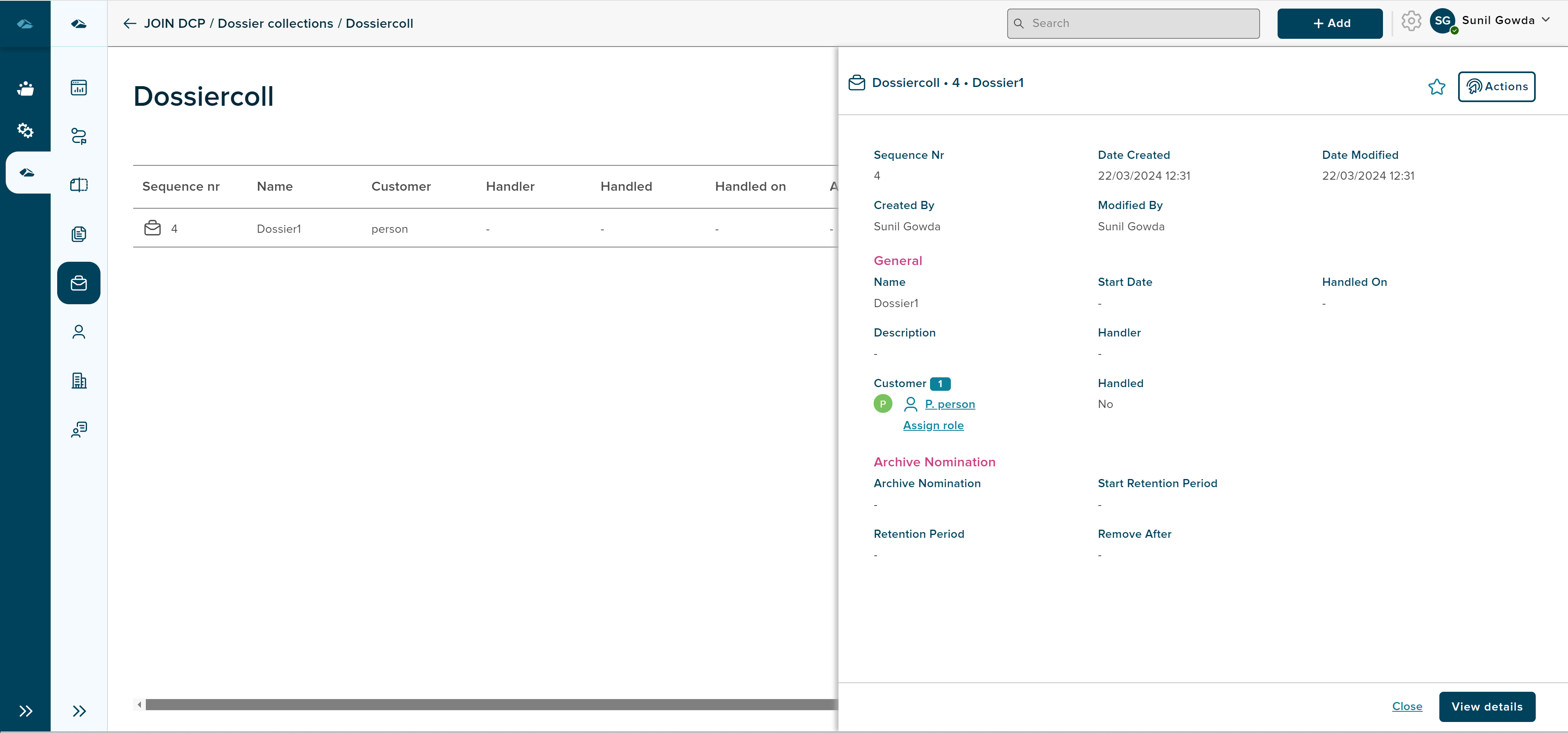Open the Actions menu for Dossier1
Screen dimensions: 1568x733
pos(1496,87)
